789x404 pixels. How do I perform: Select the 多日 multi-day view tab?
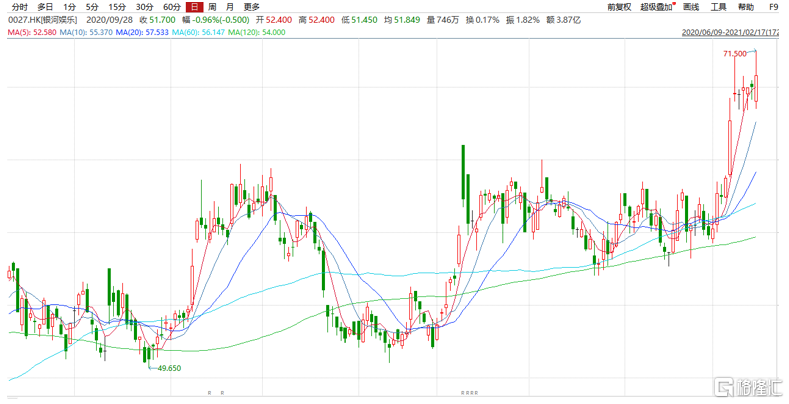tap(45, 7)
